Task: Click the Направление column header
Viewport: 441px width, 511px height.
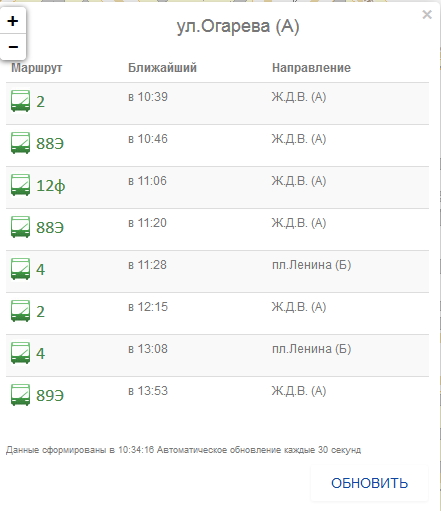Action: [x=311, y=68]
